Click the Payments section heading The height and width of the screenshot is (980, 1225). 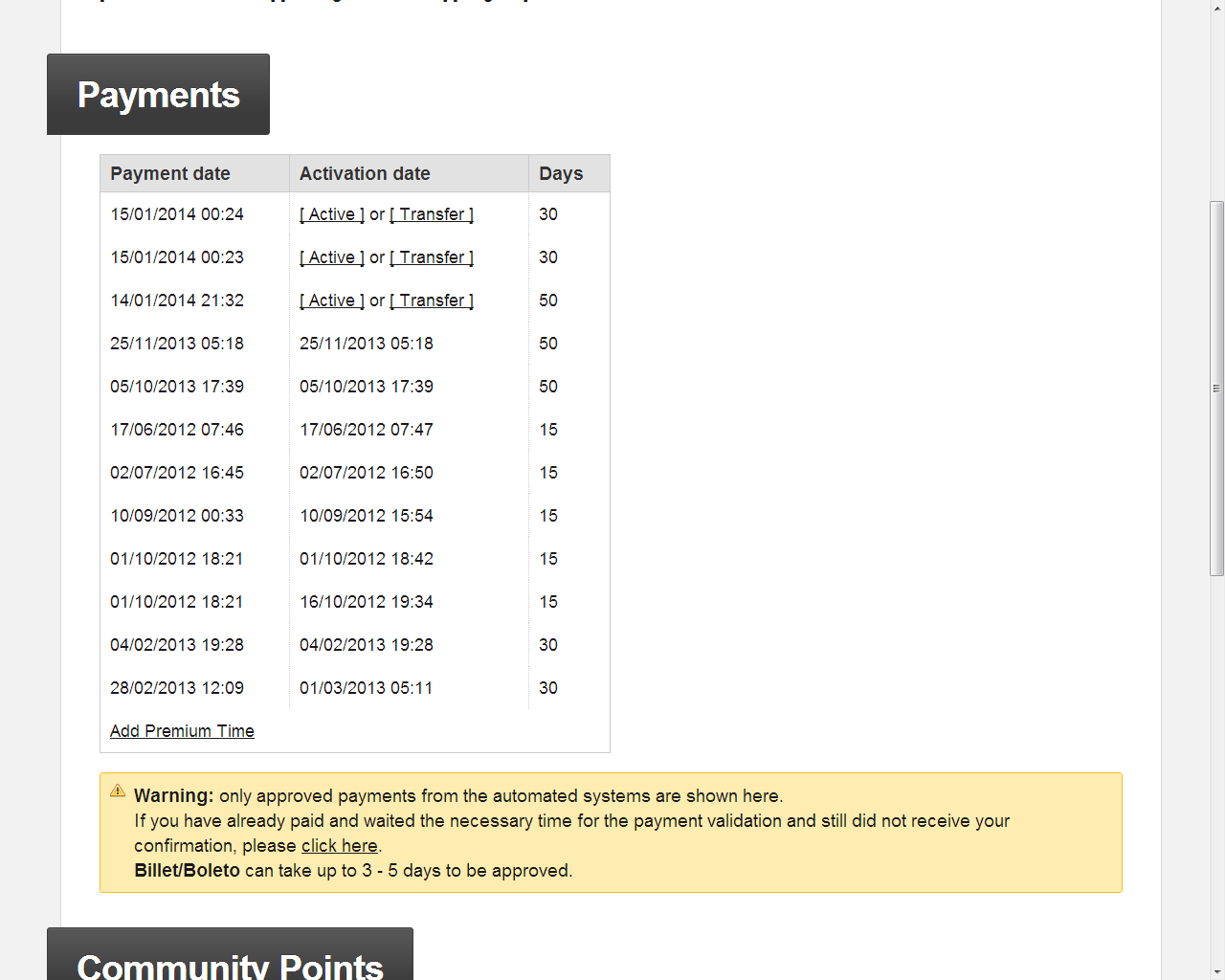158,95
